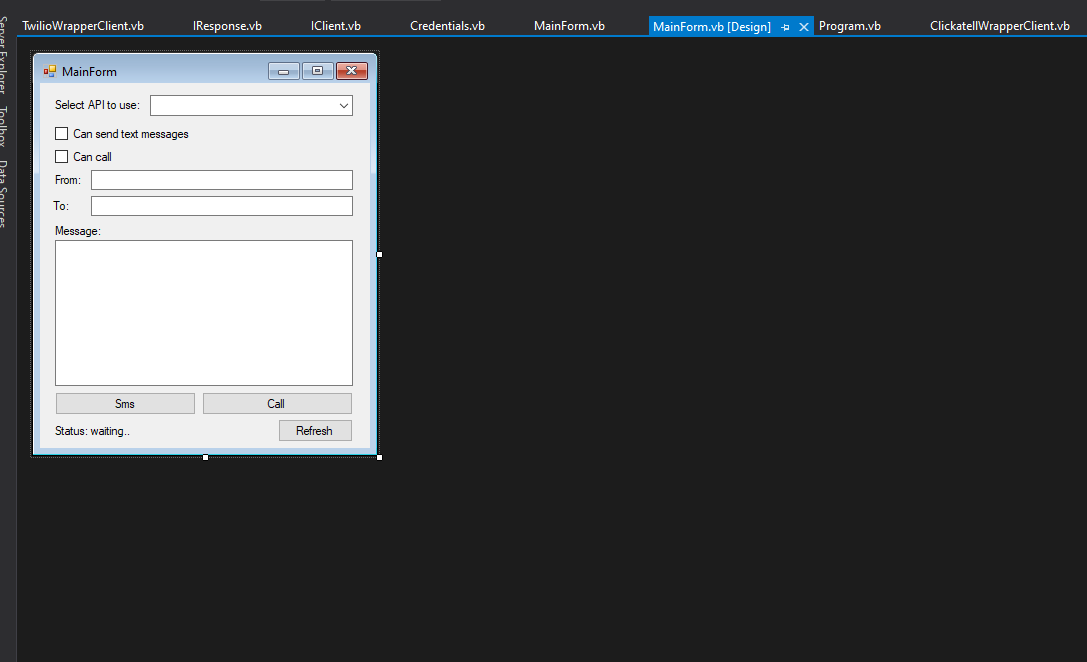This screenshot has width=1087, height=662.
Task: Select the Sms button
Action: (x=125, y=403)
